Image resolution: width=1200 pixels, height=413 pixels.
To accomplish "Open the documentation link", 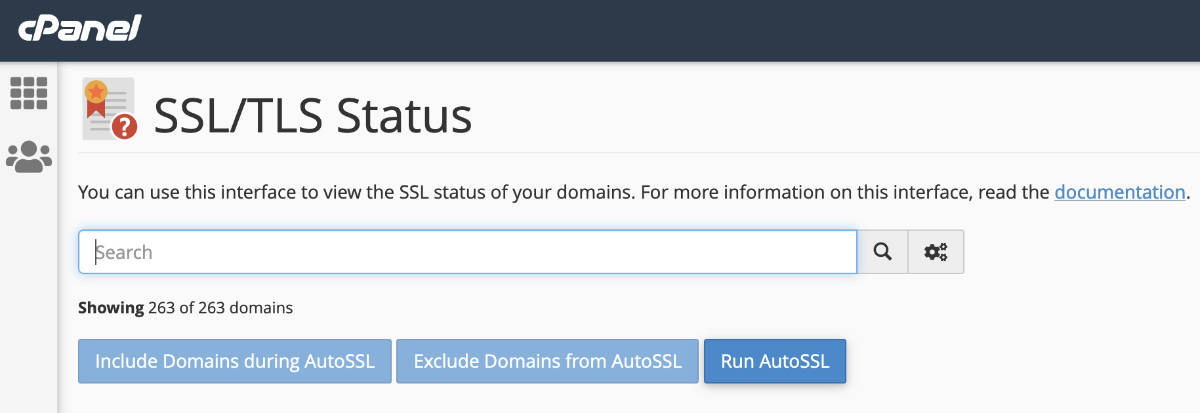I will point(1119,192).
